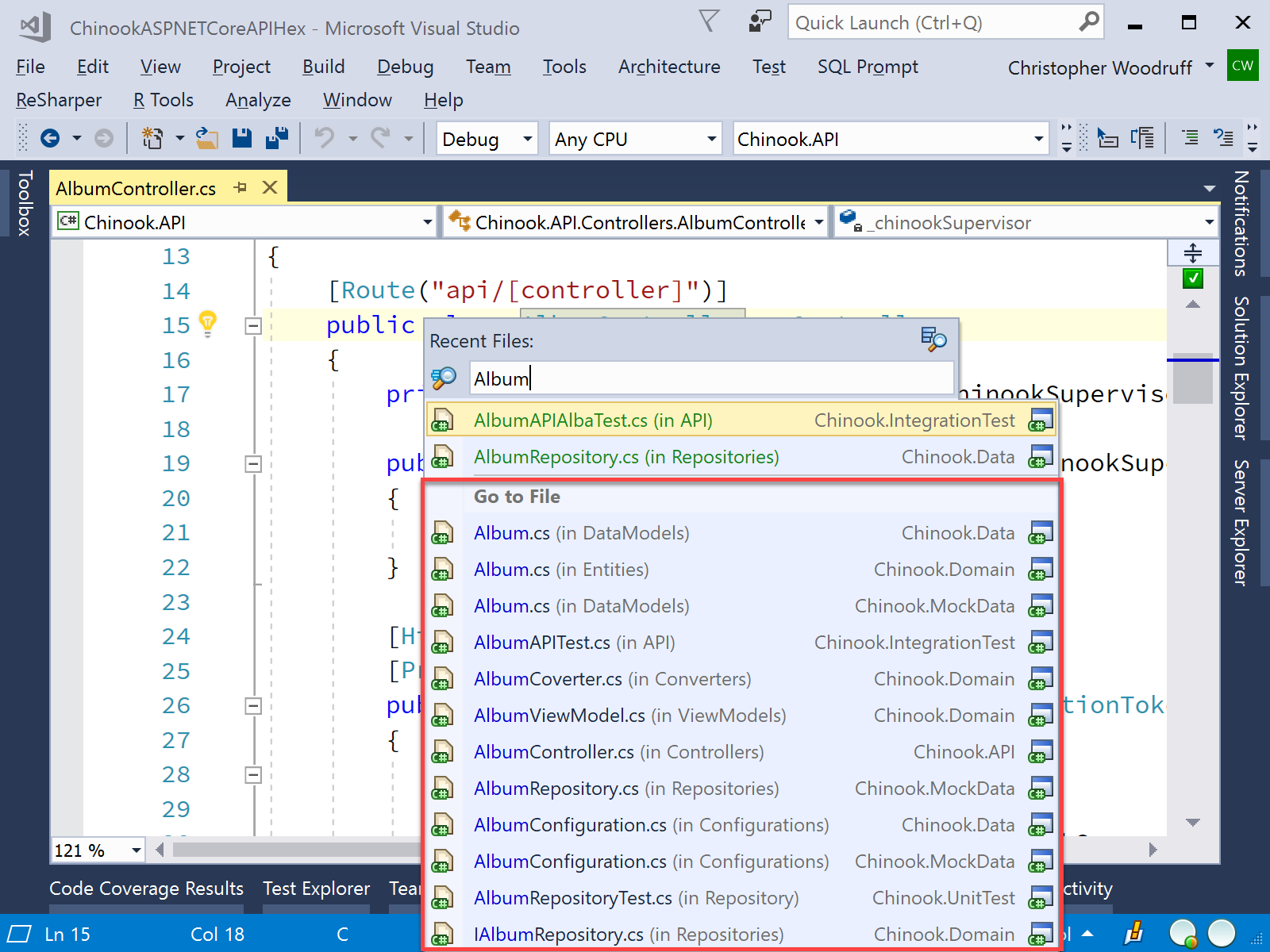Click the Open File folder icon

click(x=207, y=139)
